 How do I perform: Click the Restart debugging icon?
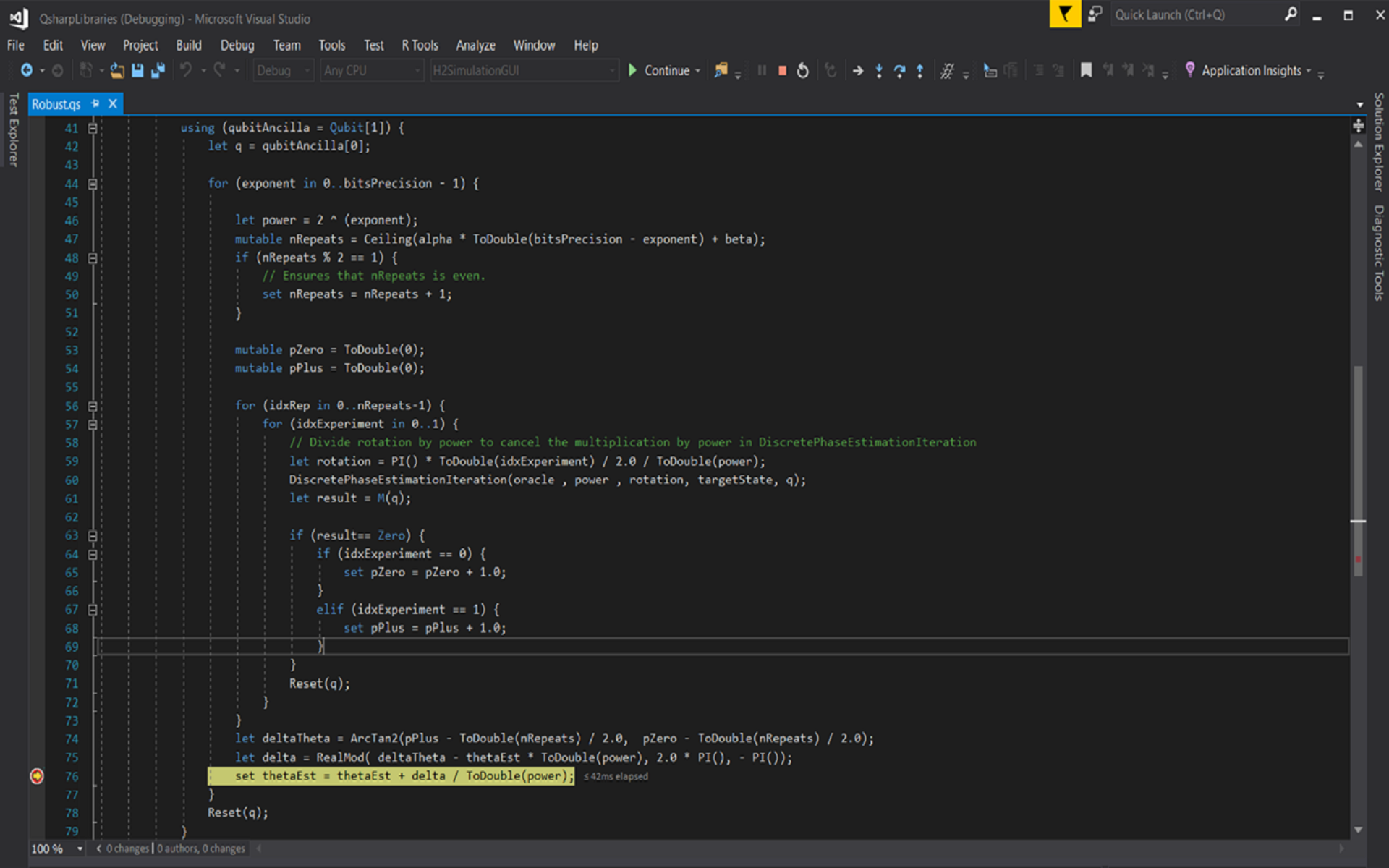(x=803, y=70)
